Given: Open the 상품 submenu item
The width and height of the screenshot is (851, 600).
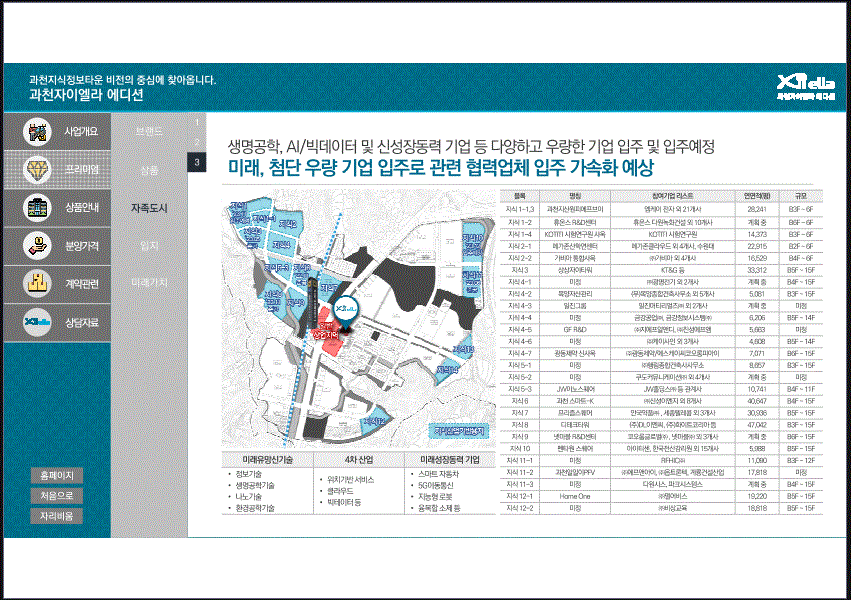Looking at the screenshot, I should click(x=149, y=170).
